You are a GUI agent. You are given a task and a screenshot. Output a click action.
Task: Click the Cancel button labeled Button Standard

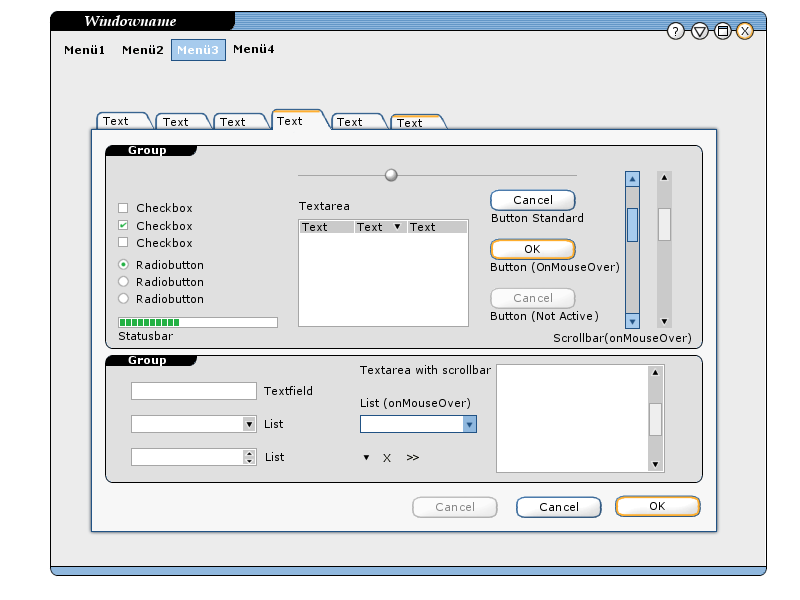(x=533, y=200)
